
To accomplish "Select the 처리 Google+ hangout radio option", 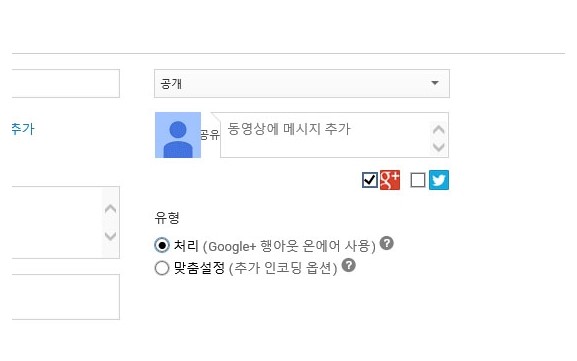I will pos(162,245).
